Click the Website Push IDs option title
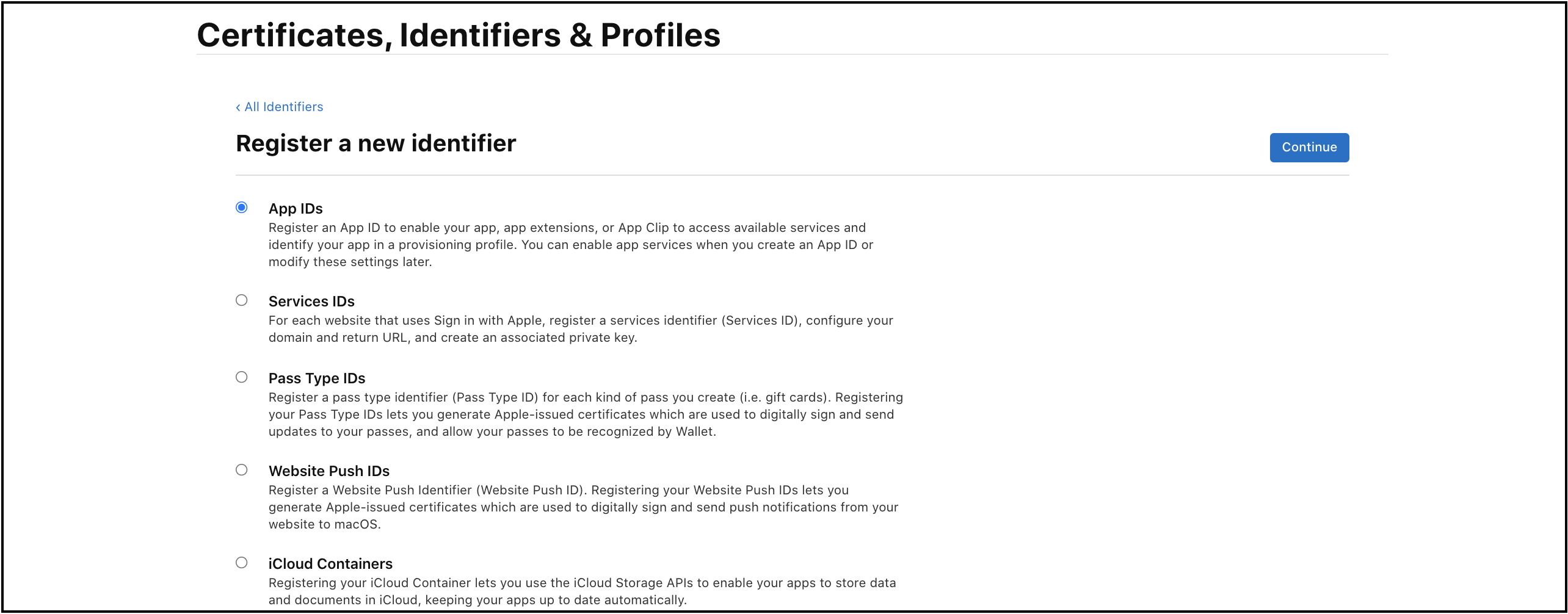 pos(329,471)
